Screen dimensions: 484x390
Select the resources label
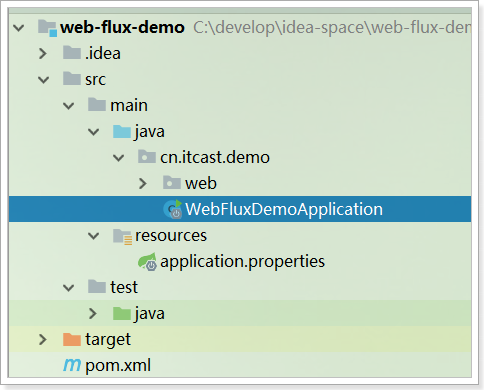tap(171, 236)
